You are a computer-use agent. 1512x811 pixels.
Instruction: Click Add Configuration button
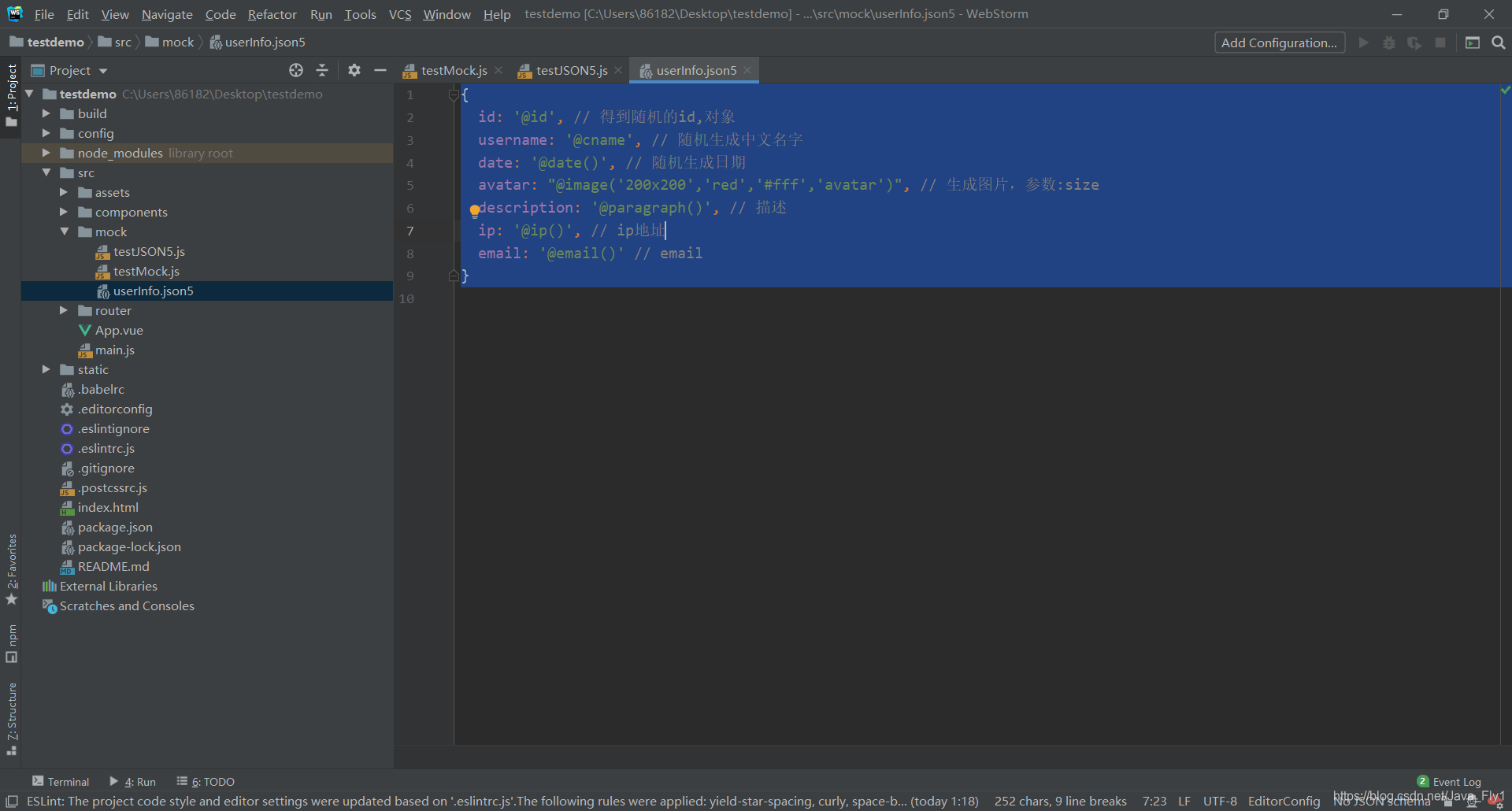[1280, 43]
